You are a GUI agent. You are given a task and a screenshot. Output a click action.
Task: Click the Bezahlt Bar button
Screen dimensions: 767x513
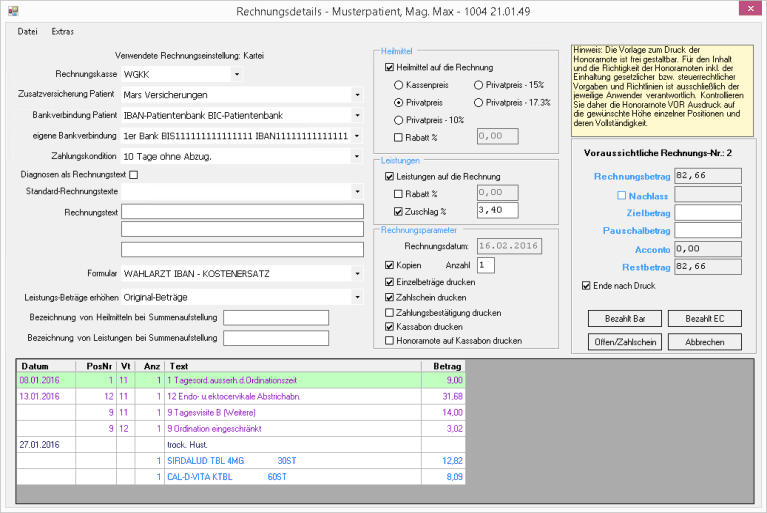pos(625,319)
